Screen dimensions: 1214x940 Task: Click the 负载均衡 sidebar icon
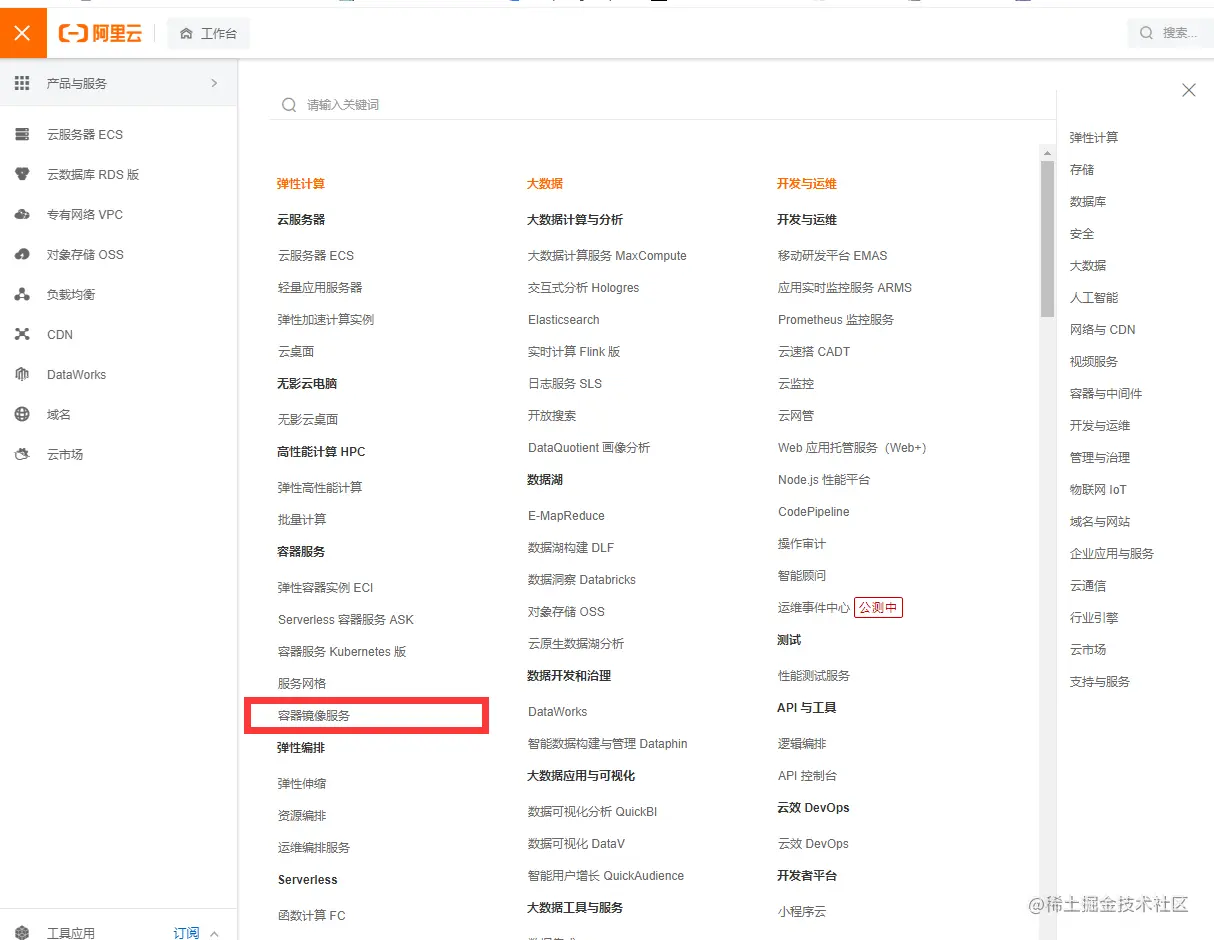(22, 294)
